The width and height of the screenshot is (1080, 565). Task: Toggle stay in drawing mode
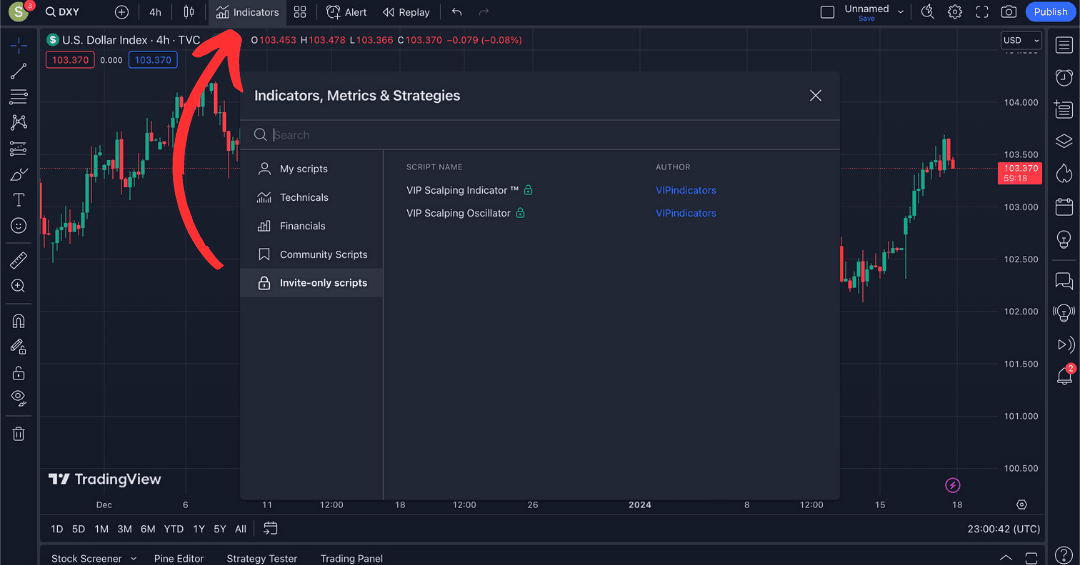tap(19, 347)
